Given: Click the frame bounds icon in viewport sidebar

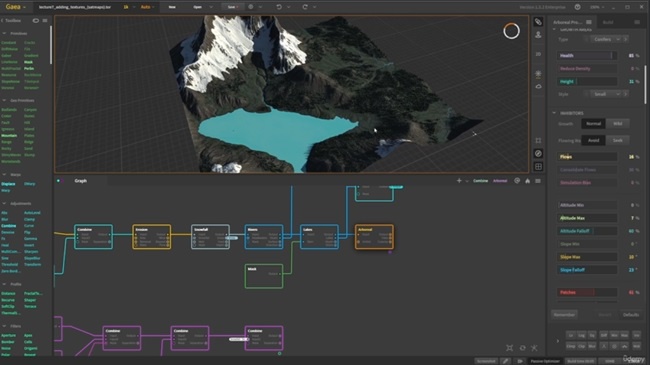Looking at the screenshot, I should [x=538, y=141].
